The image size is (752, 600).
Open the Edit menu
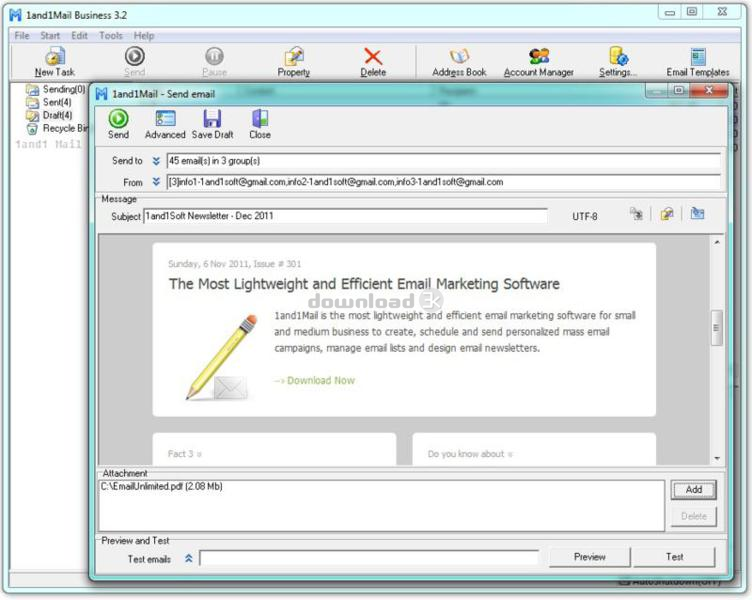click(79, 35)
